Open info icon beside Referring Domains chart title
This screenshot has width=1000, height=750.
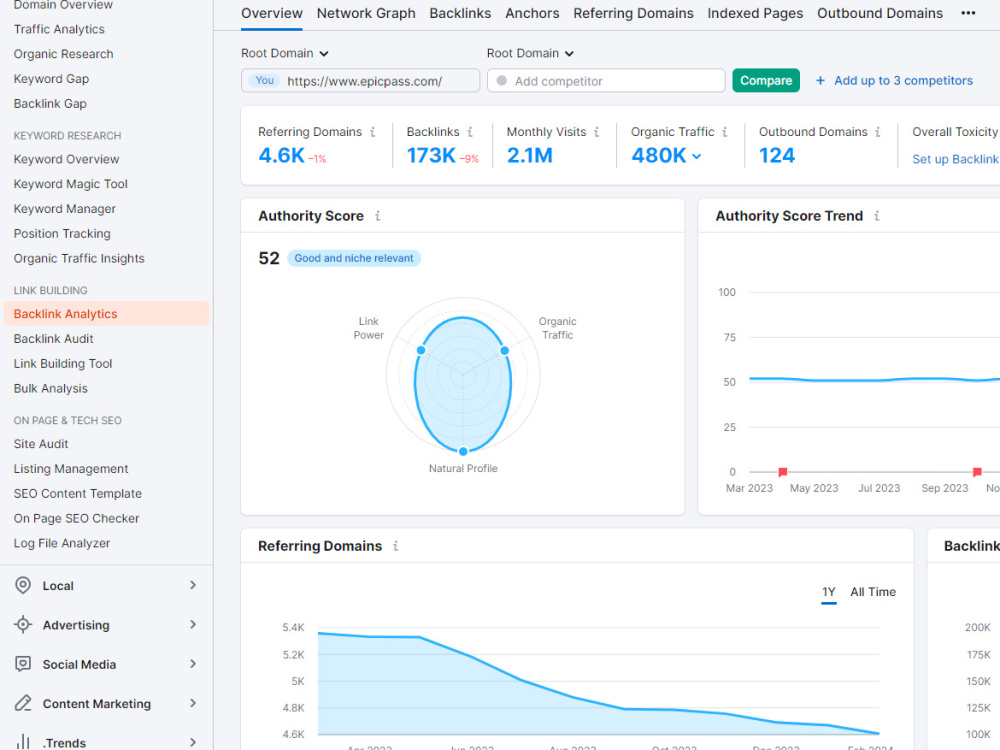pyautogui.click(x=395, y=546)
